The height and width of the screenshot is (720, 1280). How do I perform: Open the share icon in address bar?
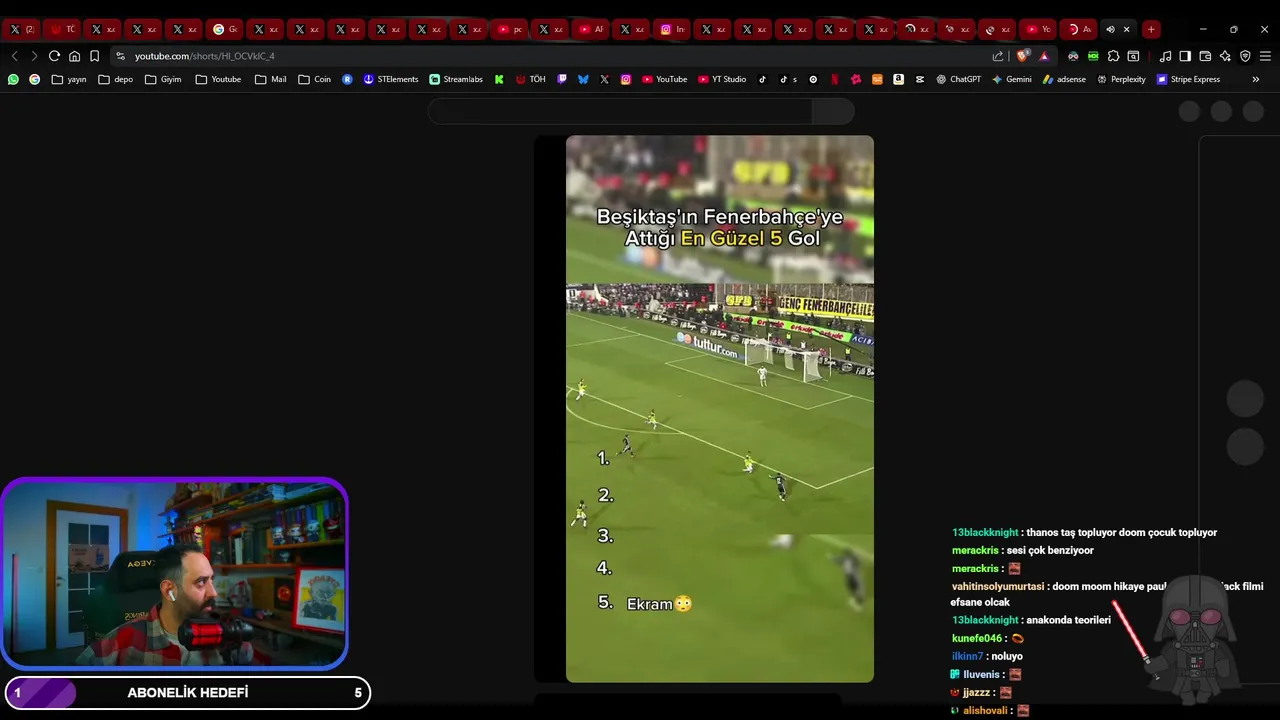point(998,56)
